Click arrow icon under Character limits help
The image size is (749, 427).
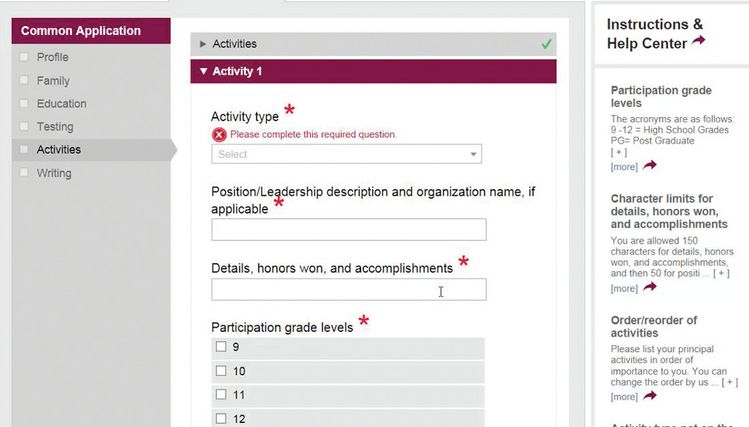(650, 287)
